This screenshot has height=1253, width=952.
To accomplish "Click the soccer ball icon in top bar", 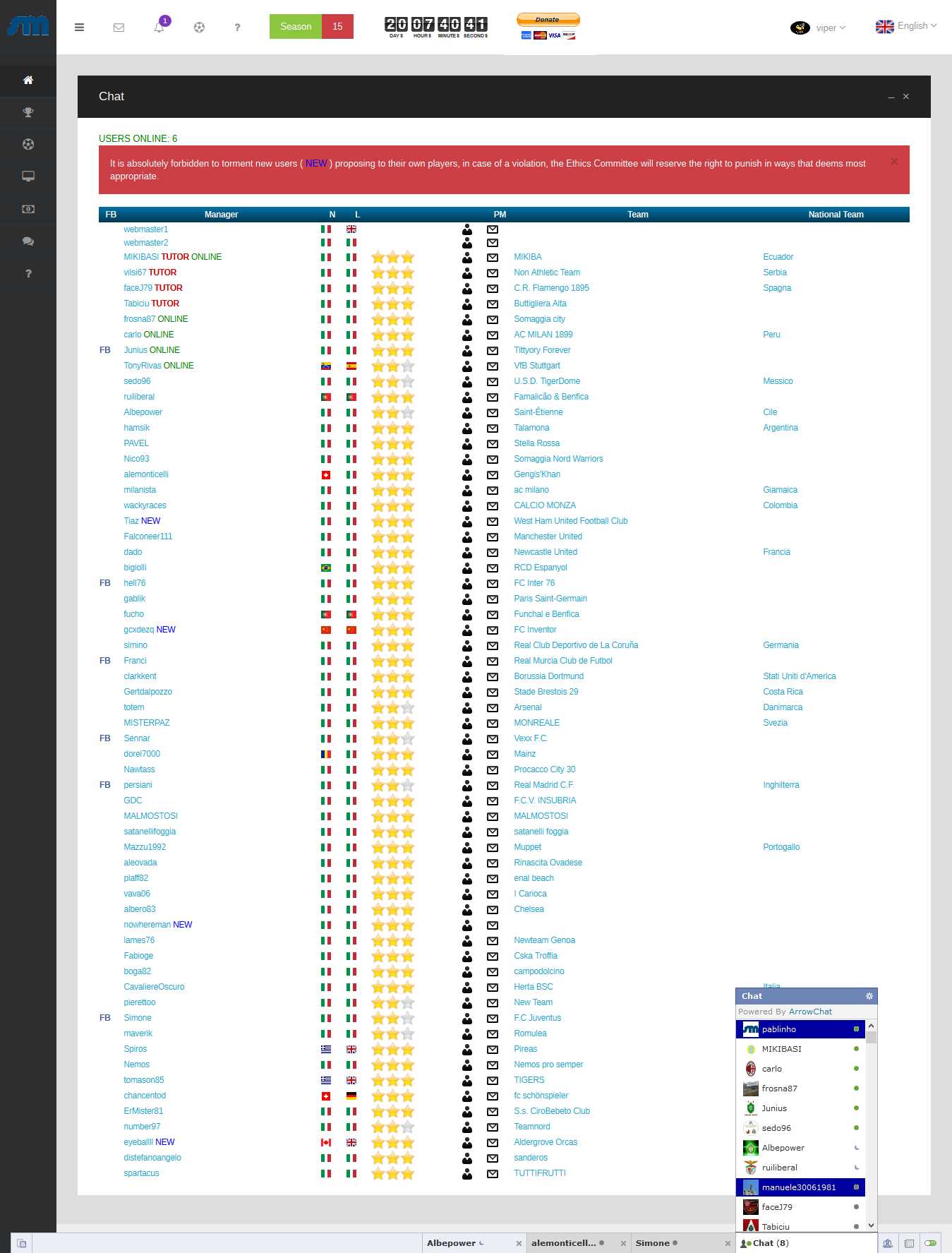I will point(199,27).
